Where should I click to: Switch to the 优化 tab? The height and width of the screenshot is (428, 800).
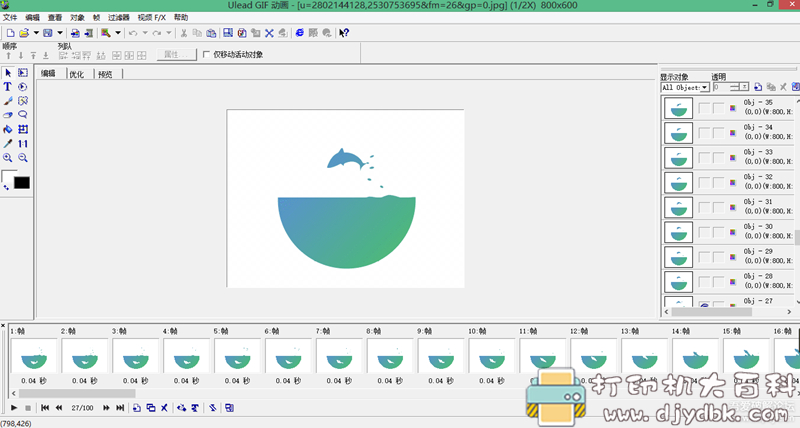77,74
